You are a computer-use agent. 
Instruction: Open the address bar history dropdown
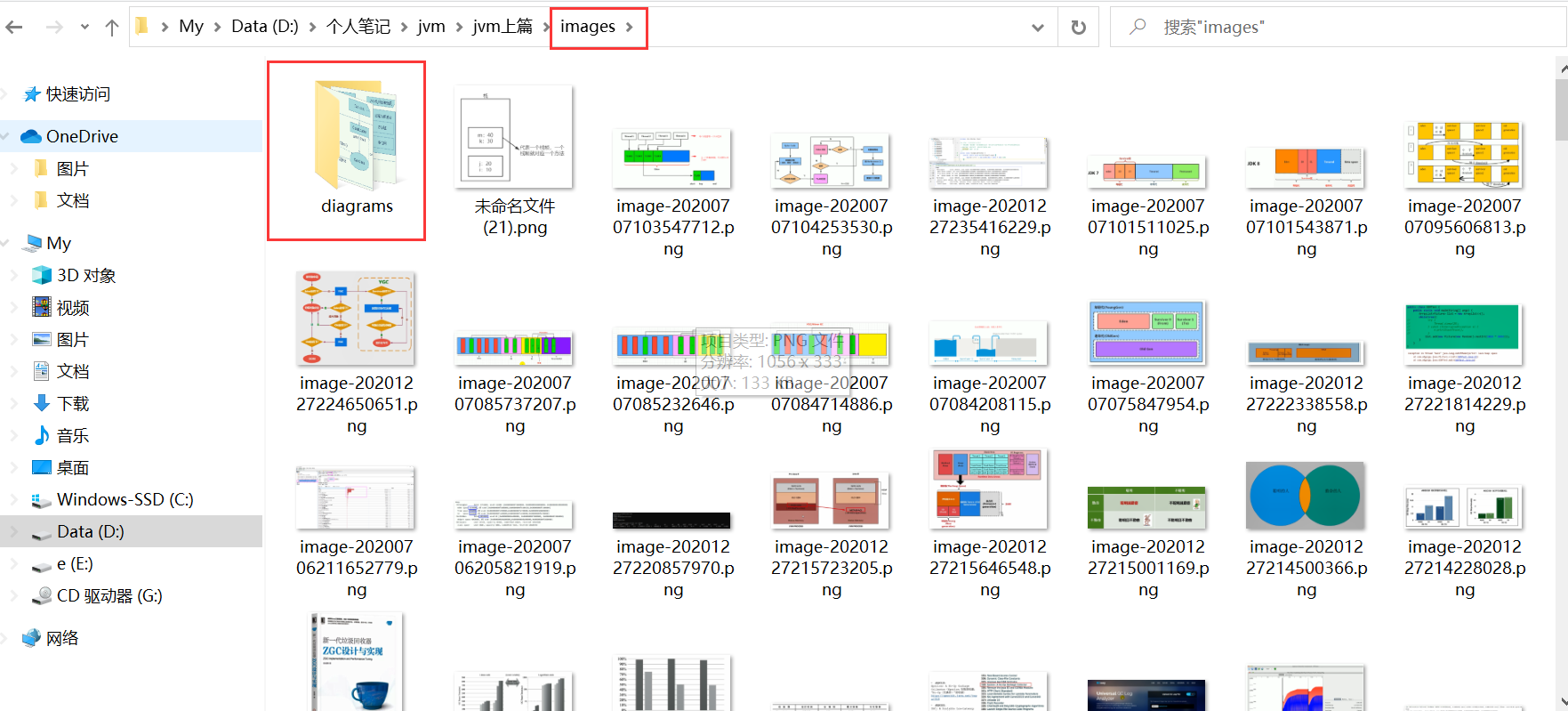pyautogui.click(x=1038, y=28)
